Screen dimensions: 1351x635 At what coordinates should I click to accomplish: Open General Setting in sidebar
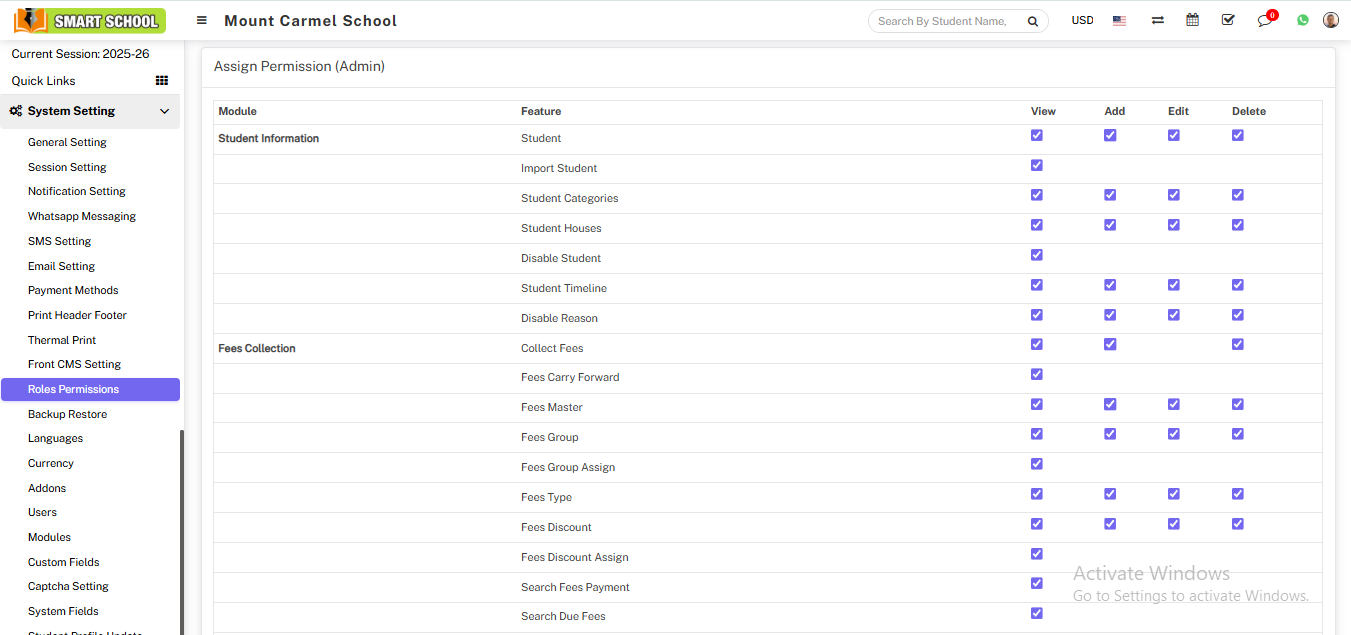pyautogui.click(x=67, y=142)
